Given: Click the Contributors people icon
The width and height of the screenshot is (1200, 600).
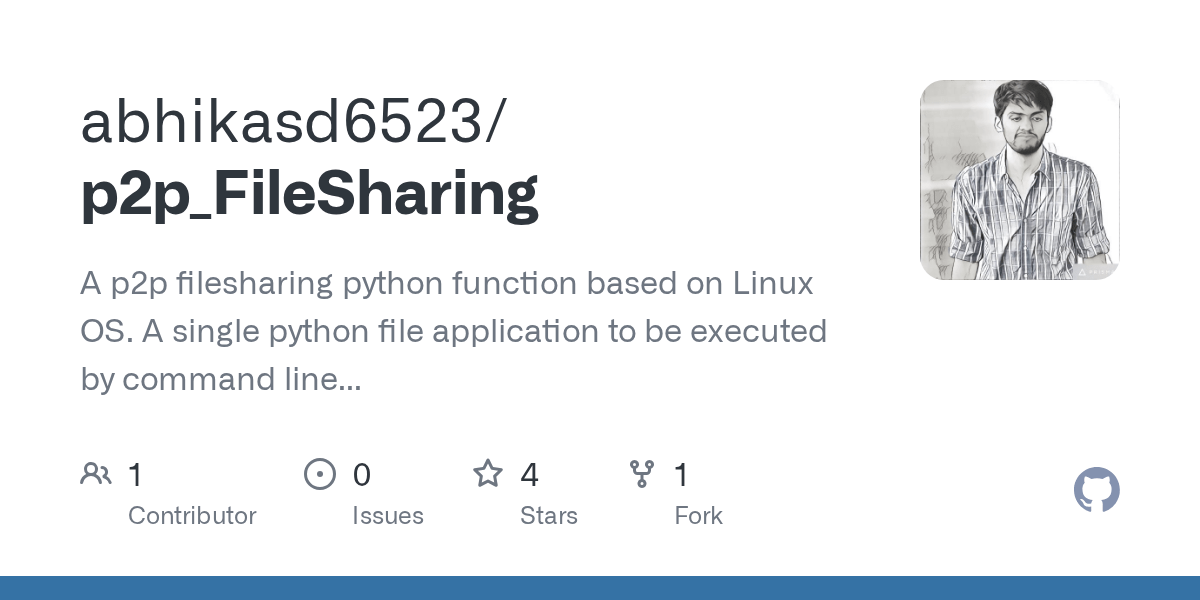Looking at the screenshot, I should coord(96,474).
